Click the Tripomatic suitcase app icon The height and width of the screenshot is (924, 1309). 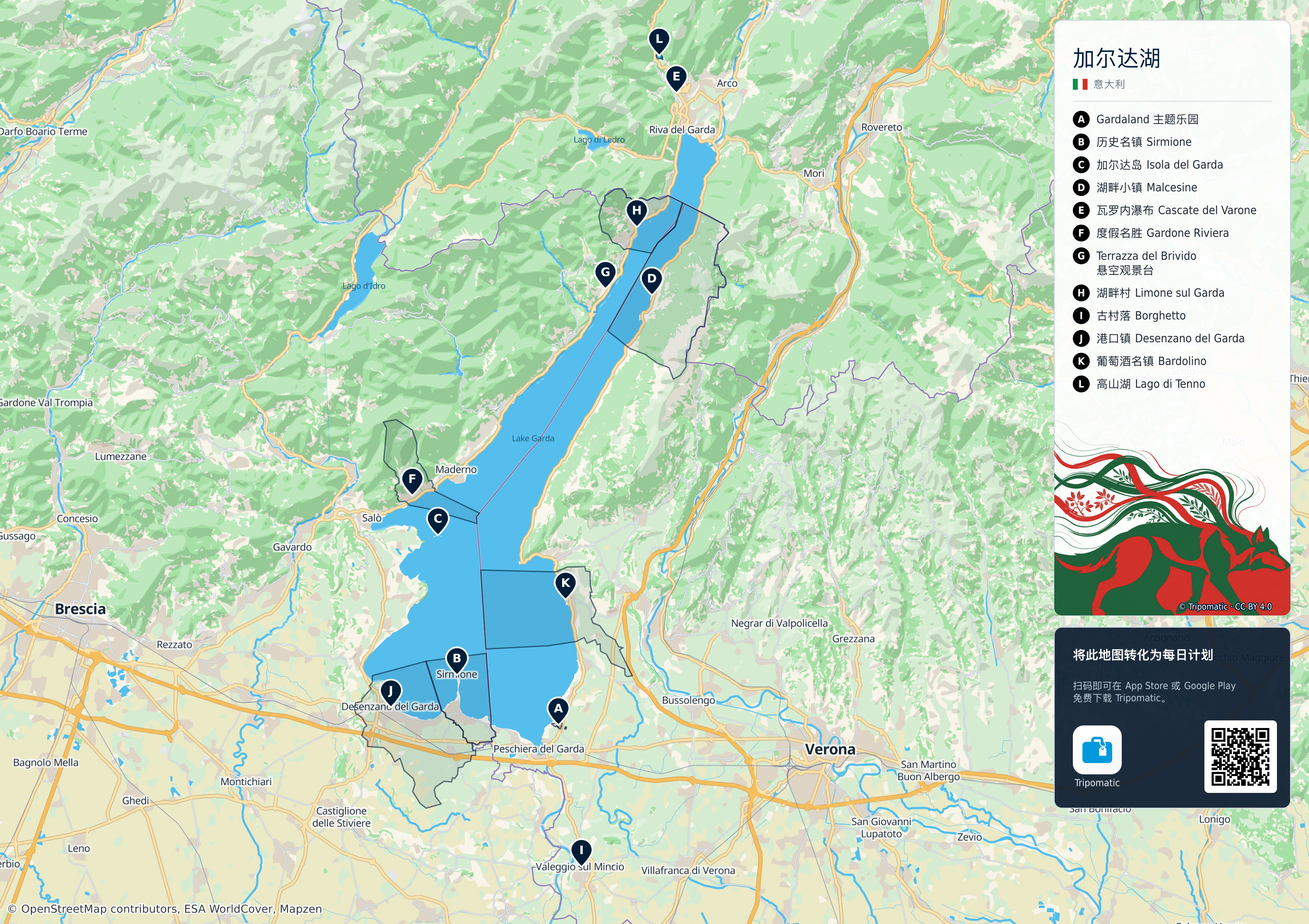click(x=1097, y=749)
